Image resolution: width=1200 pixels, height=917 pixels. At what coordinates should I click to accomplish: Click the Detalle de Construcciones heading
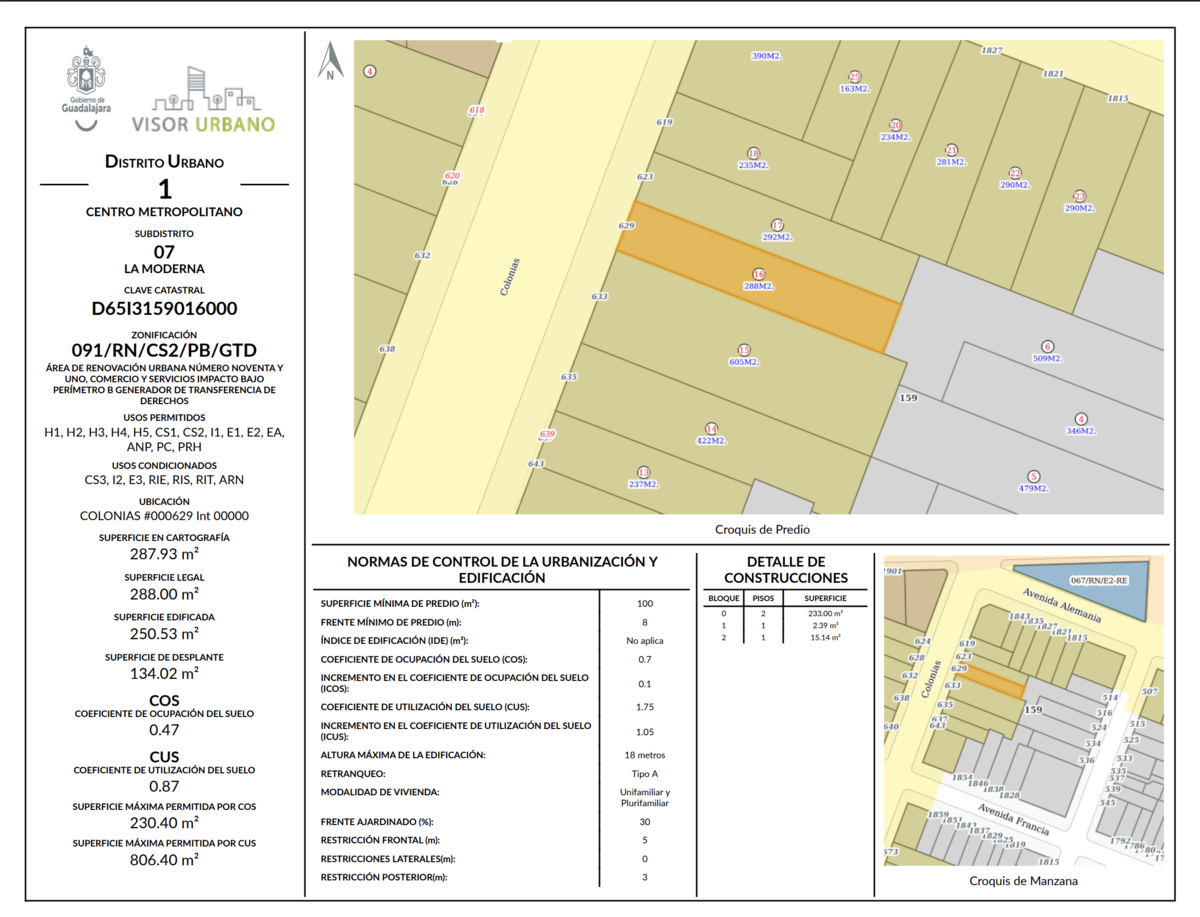[x=786, y=570]
